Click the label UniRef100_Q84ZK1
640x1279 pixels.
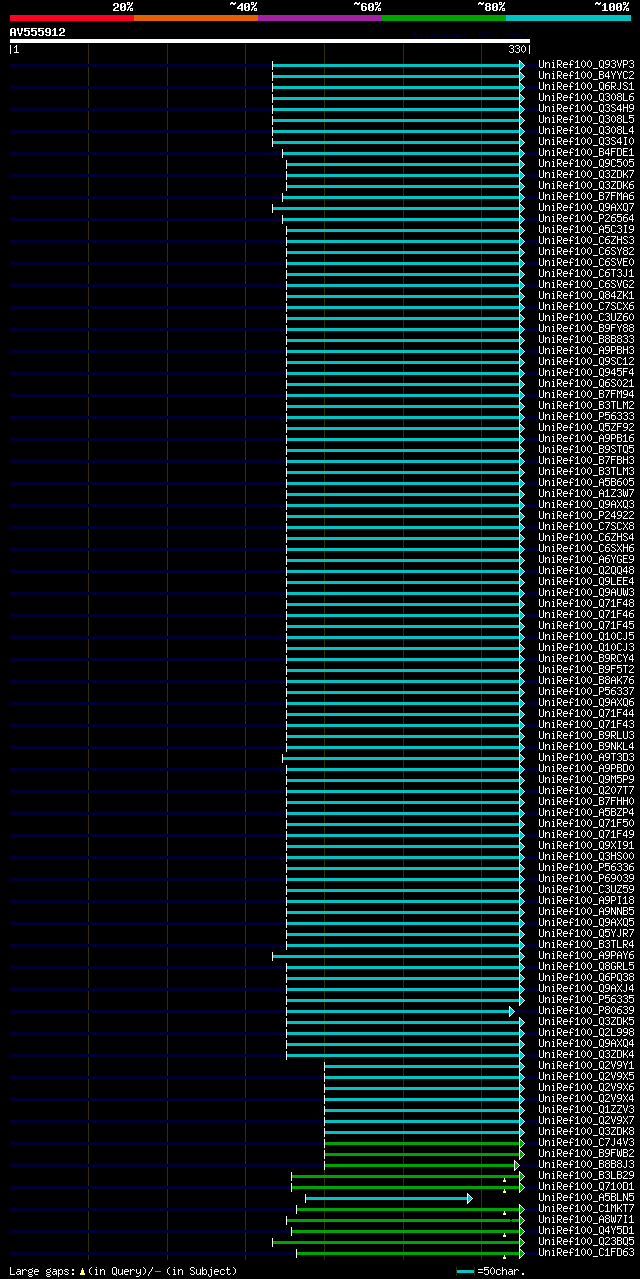(586, 295)
